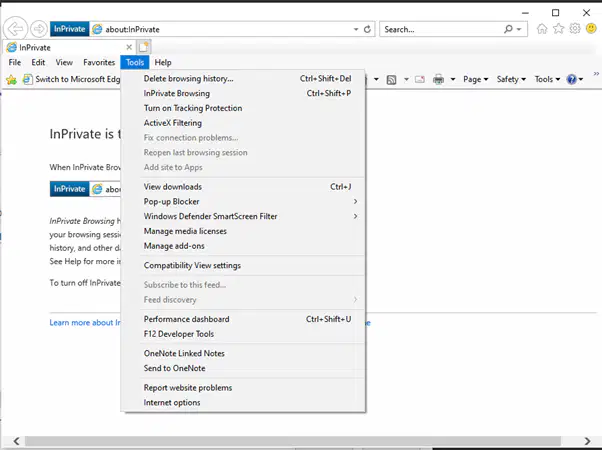Open Manage add-ons
Image resolution: width=602 pixels, height=450 pixels.
click(x=243, y=246)
